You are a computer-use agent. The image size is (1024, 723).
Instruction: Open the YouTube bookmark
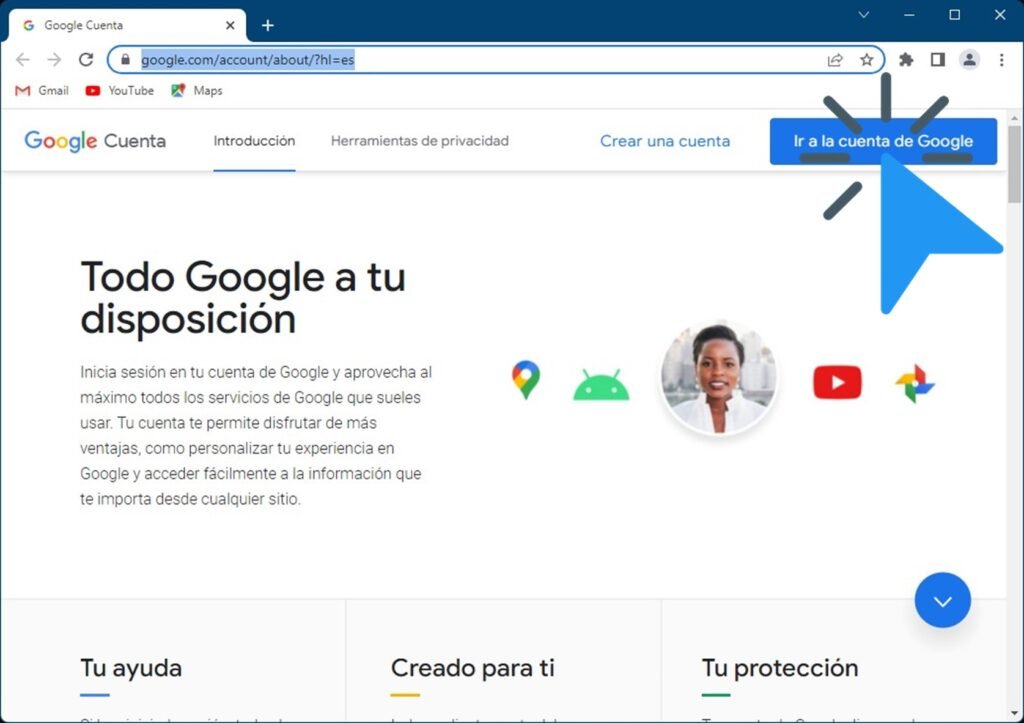click(x=120, y=91)
